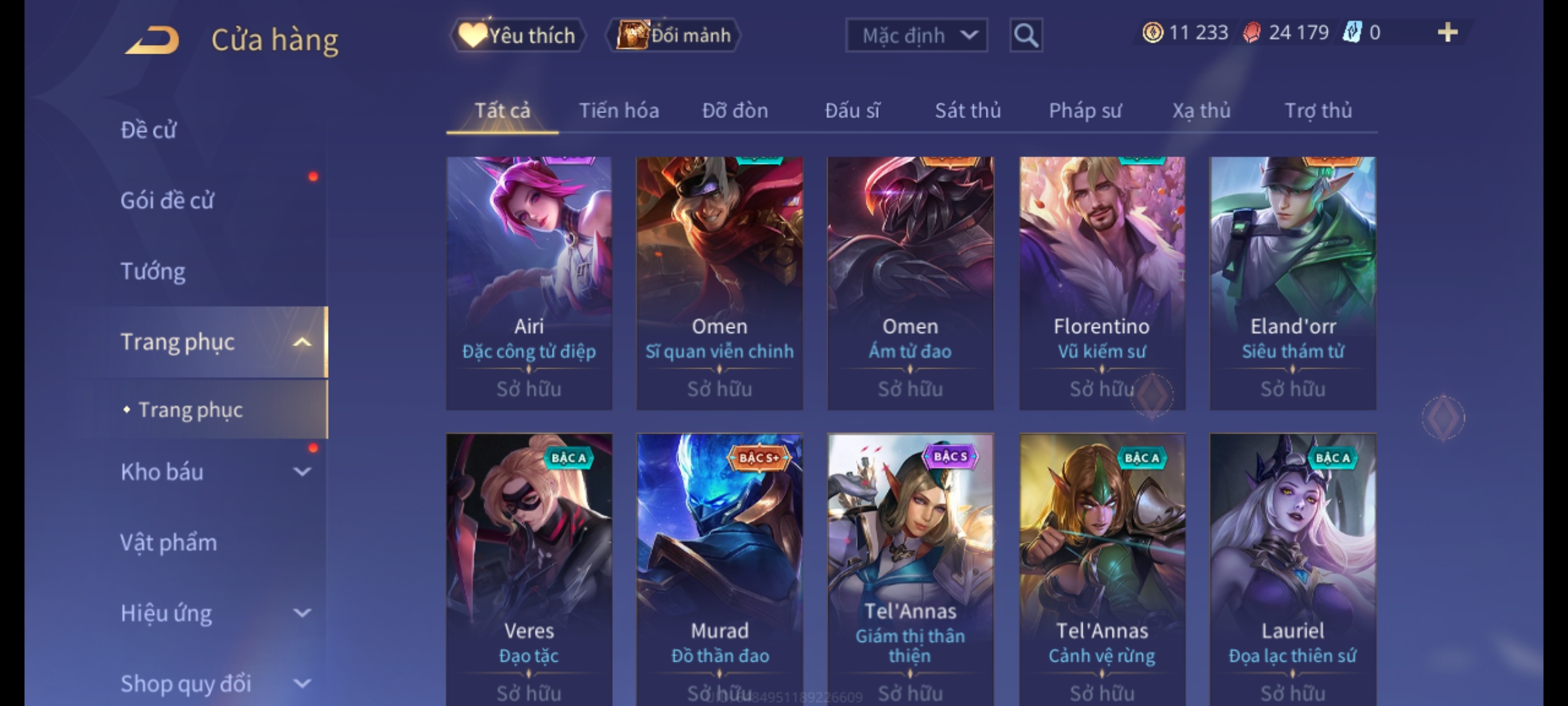Collapse the Trang phục sidebar section
Viewport: 1568px width, 706px height.
click(302, 342)
